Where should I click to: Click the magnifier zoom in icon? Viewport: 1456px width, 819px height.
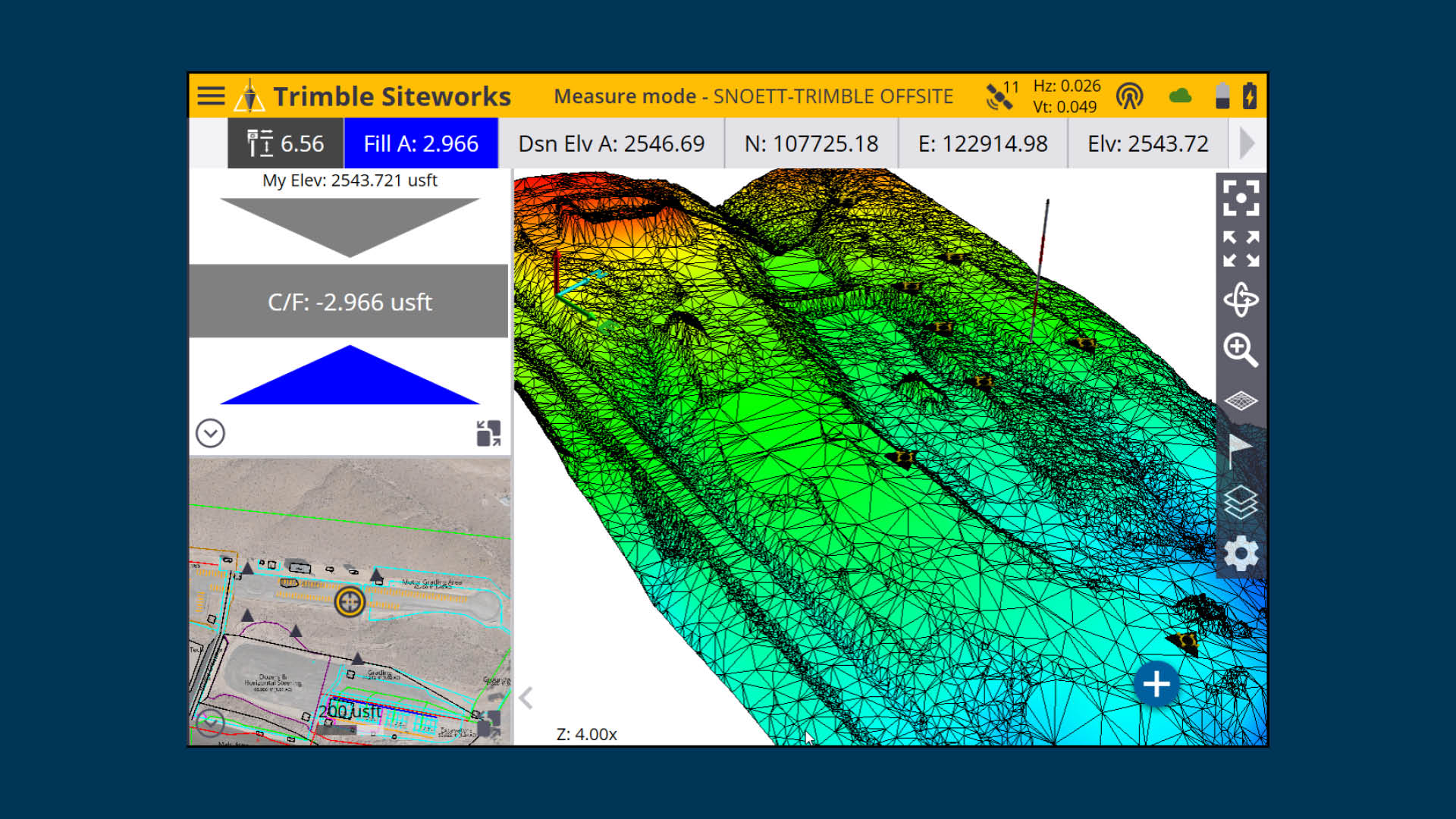coord(1241,350)
